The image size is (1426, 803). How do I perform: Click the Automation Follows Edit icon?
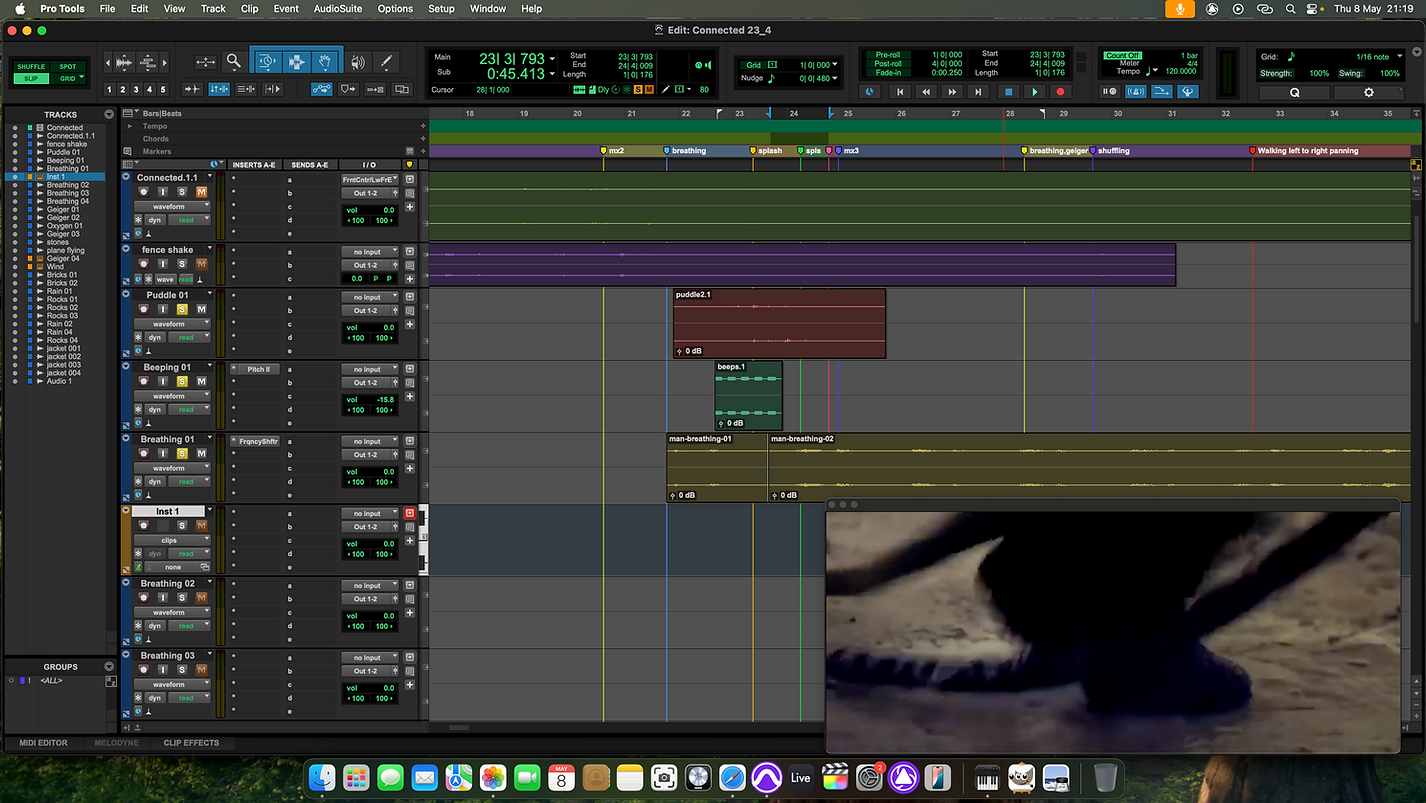322,89
